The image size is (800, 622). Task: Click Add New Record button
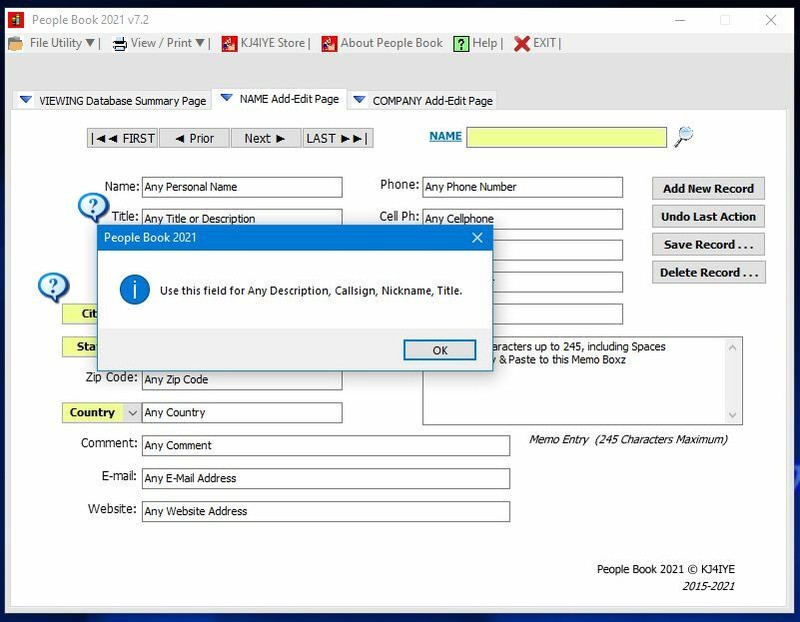pos(708,189)
